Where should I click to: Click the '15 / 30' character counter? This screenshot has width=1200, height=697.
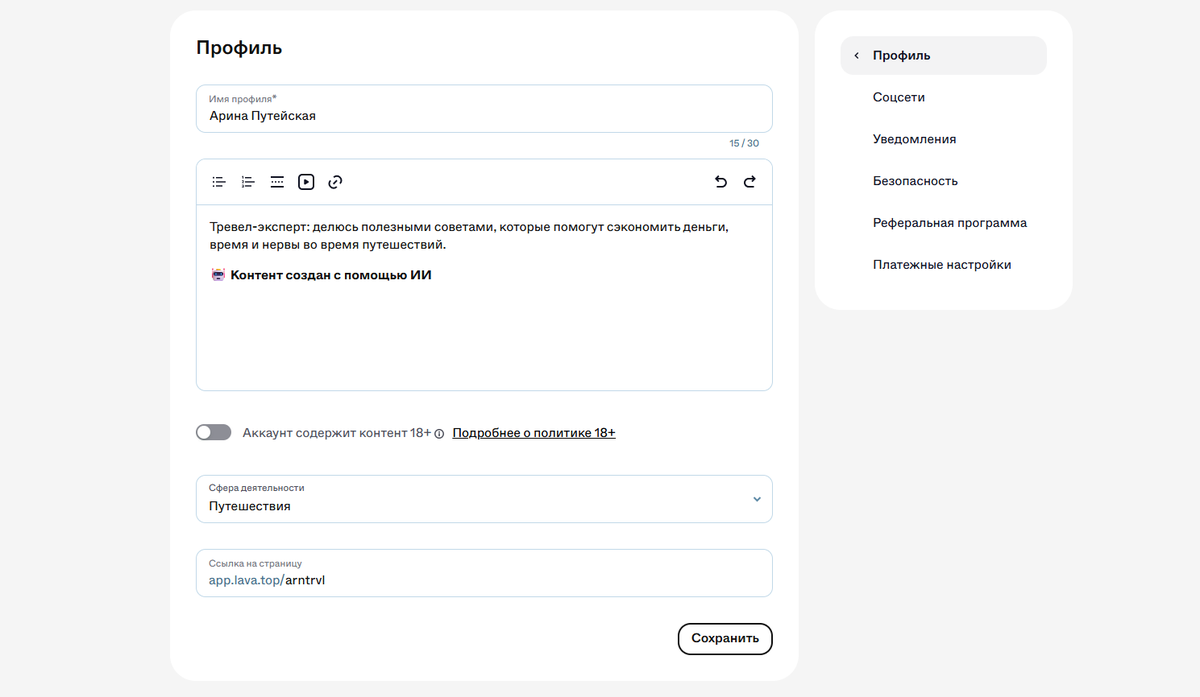744,144
